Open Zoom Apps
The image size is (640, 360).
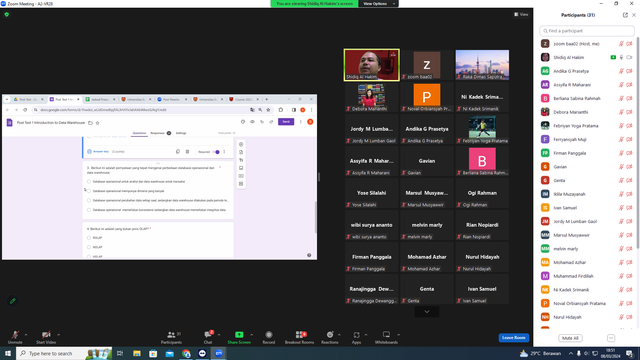point(356,337)
